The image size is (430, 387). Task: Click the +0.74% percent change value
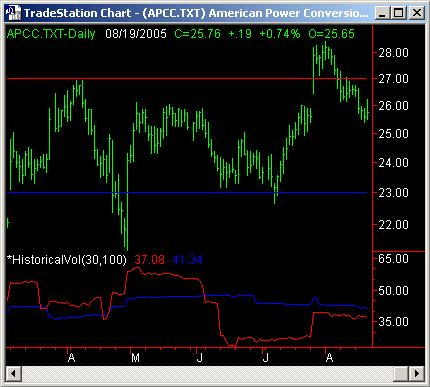coord(280,34)
